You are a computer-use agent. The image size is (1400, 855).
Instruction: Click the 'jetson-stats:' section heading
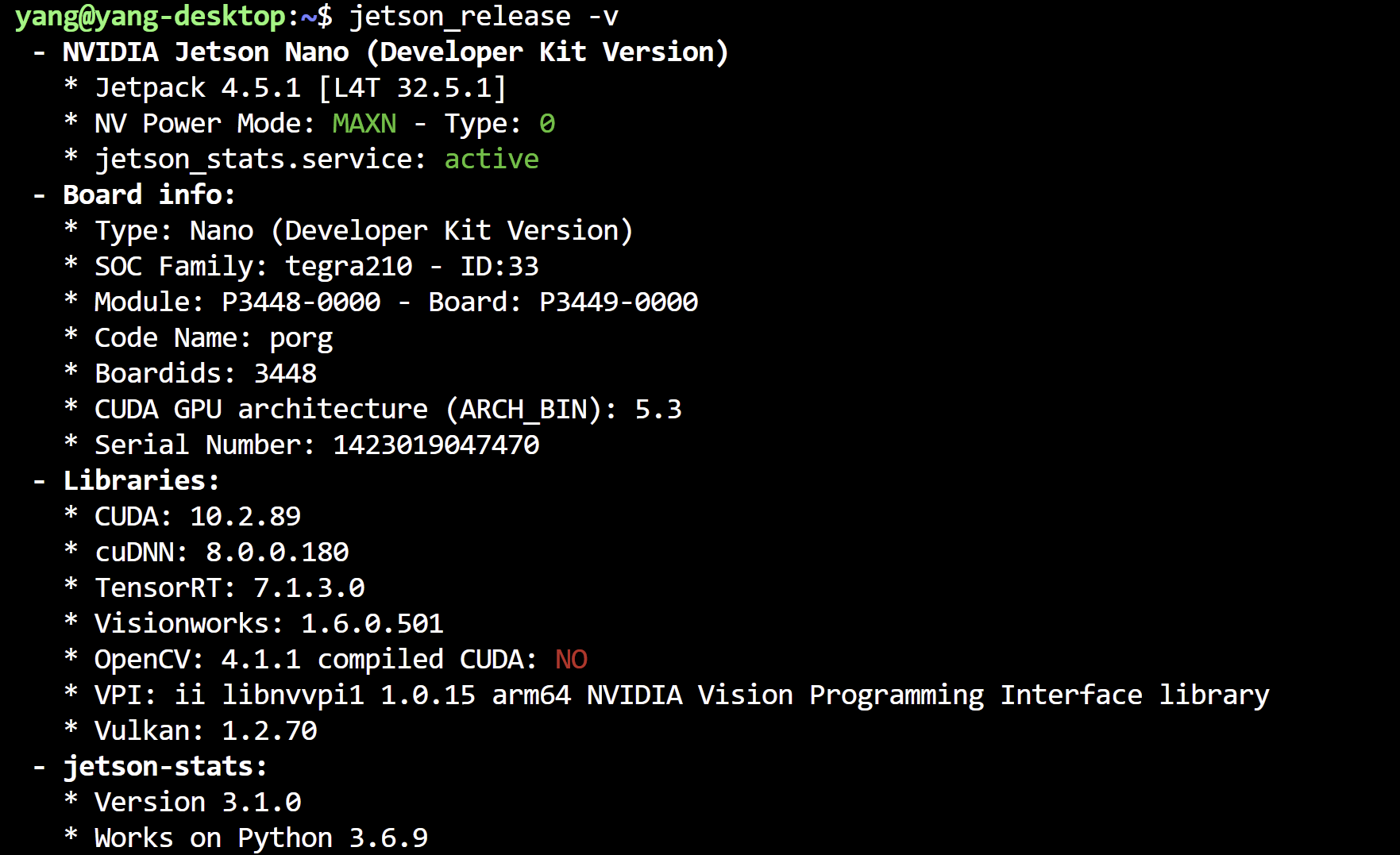pos(165,767)
